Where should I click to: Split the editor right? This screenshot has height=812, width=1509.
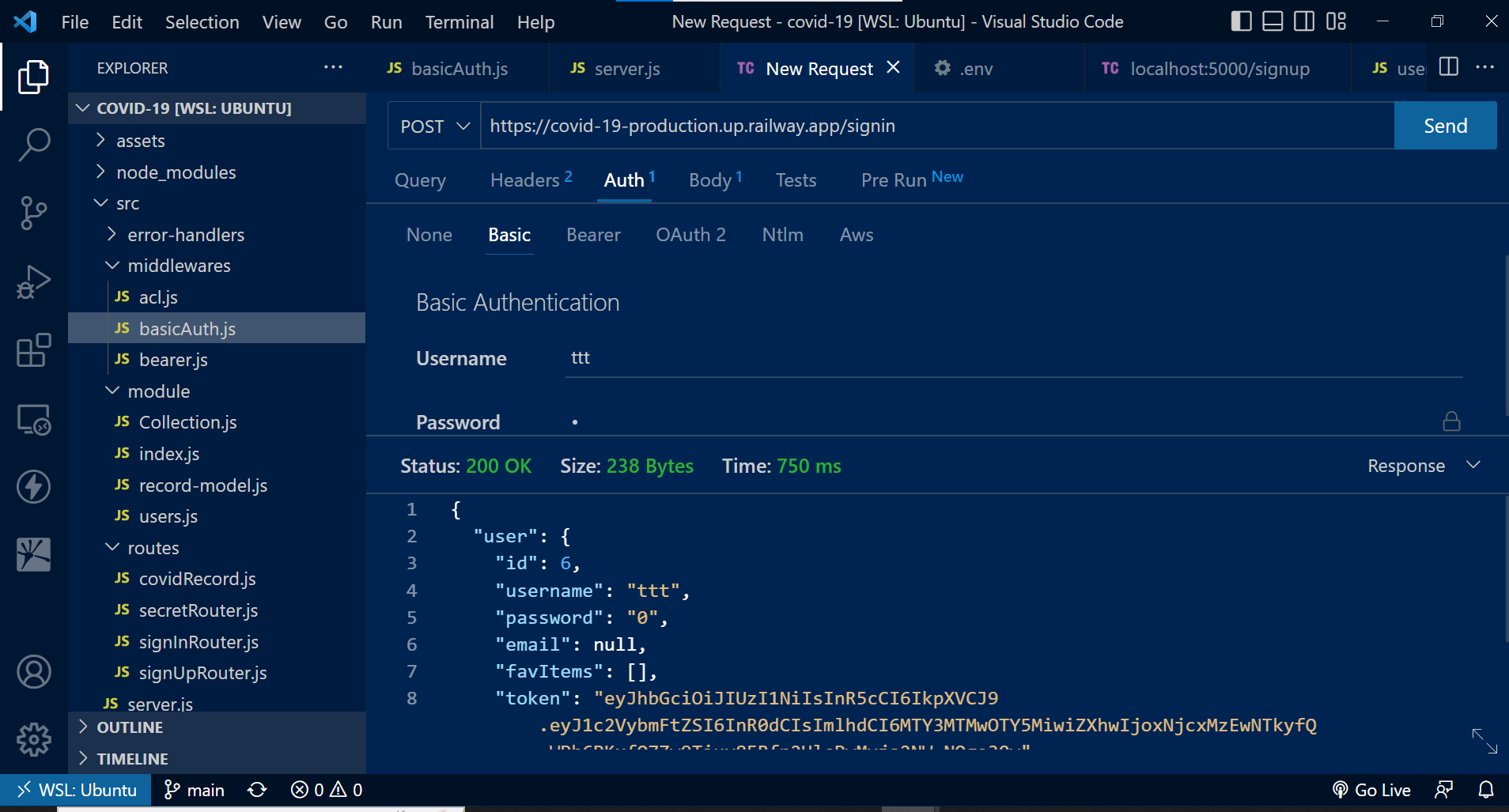click(1449, 67)
